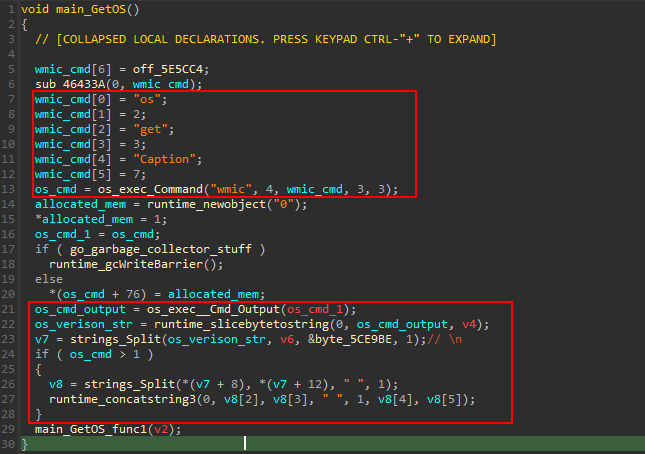Select the off_5E5CC4 offset reference

coord(141,69)
